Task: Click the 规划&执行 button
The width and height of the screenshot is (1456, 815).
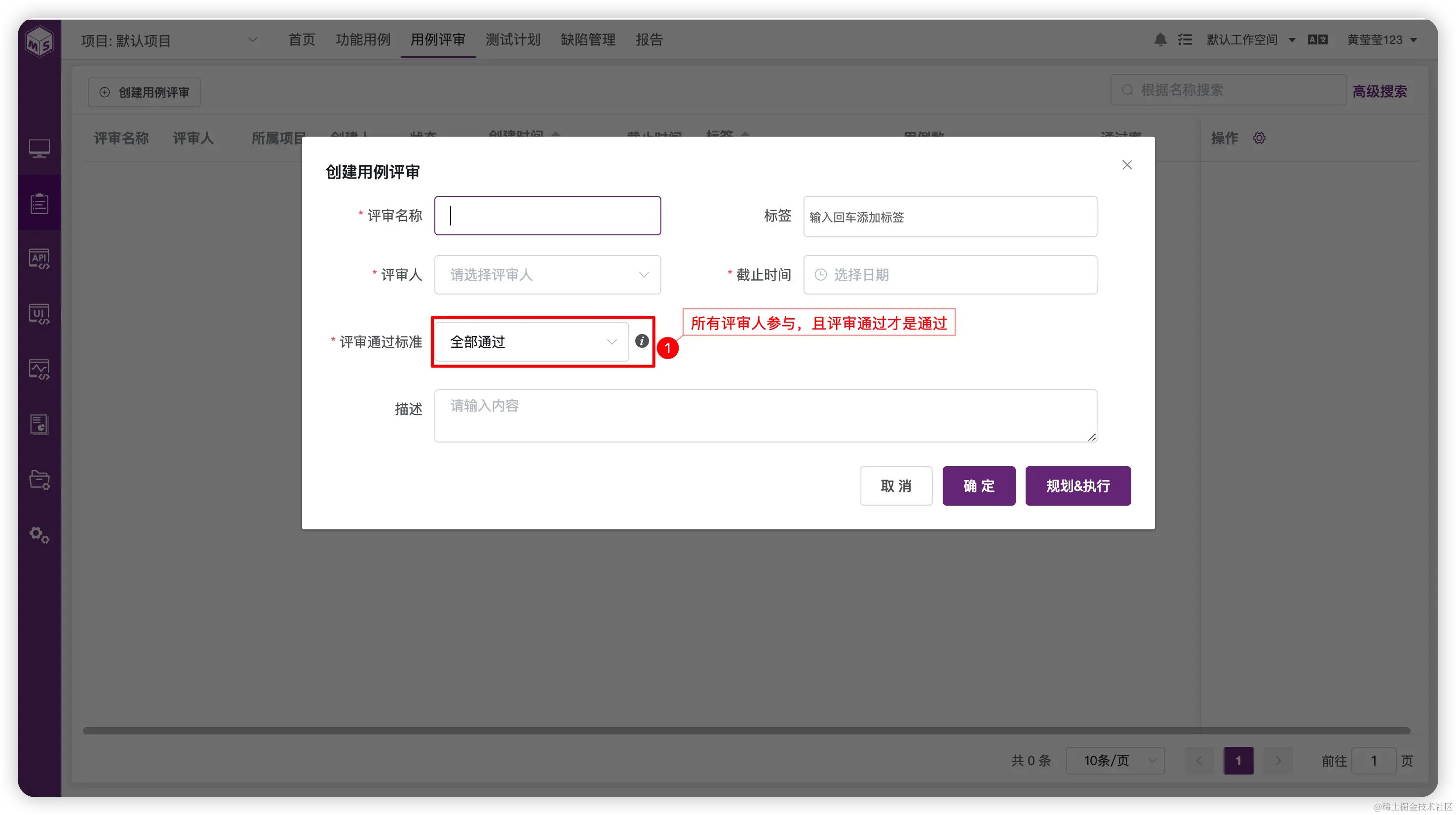Action: pyautogui.click(x=1077, y=486)
